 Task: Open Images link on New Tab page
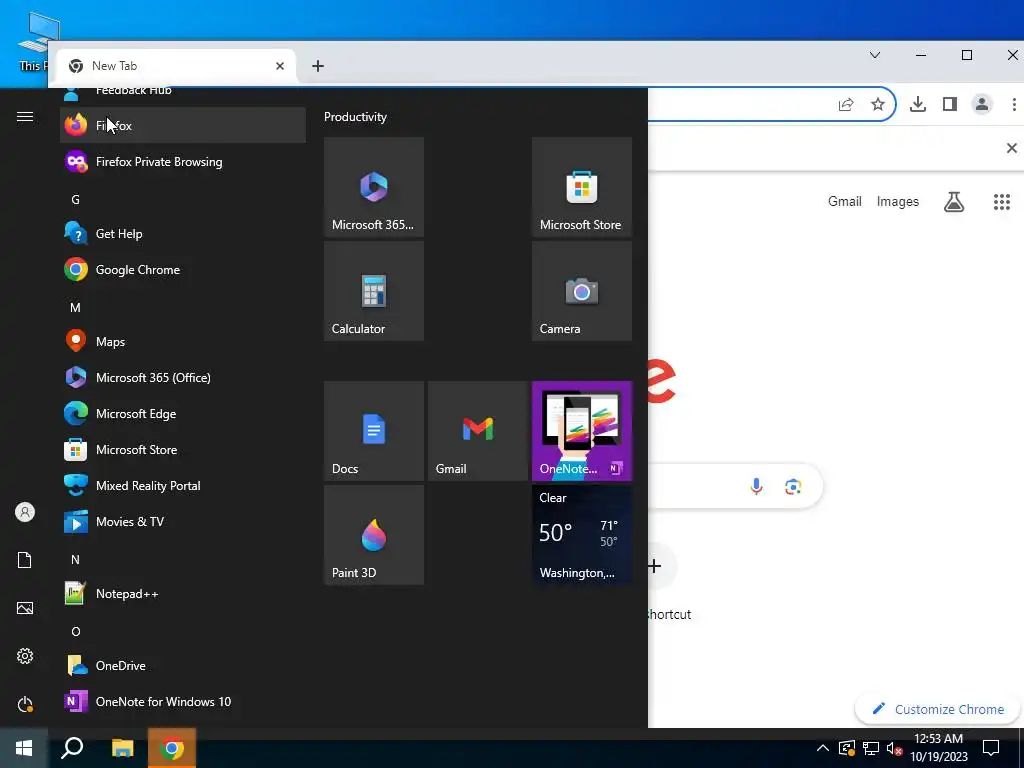(897, 202)
